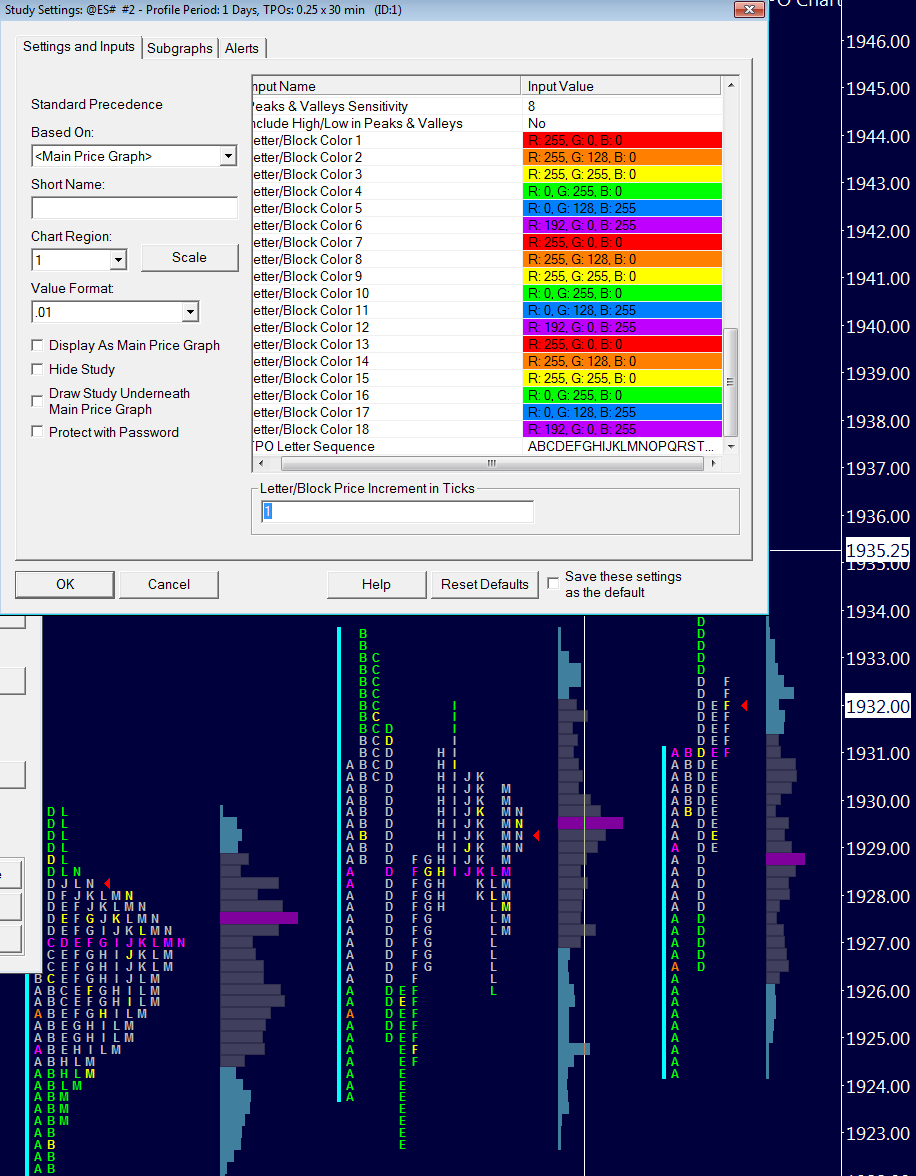Click the horizontal scrollbar right arrow
This screenshot has width=916, height=1176.
tap(716, 464)
